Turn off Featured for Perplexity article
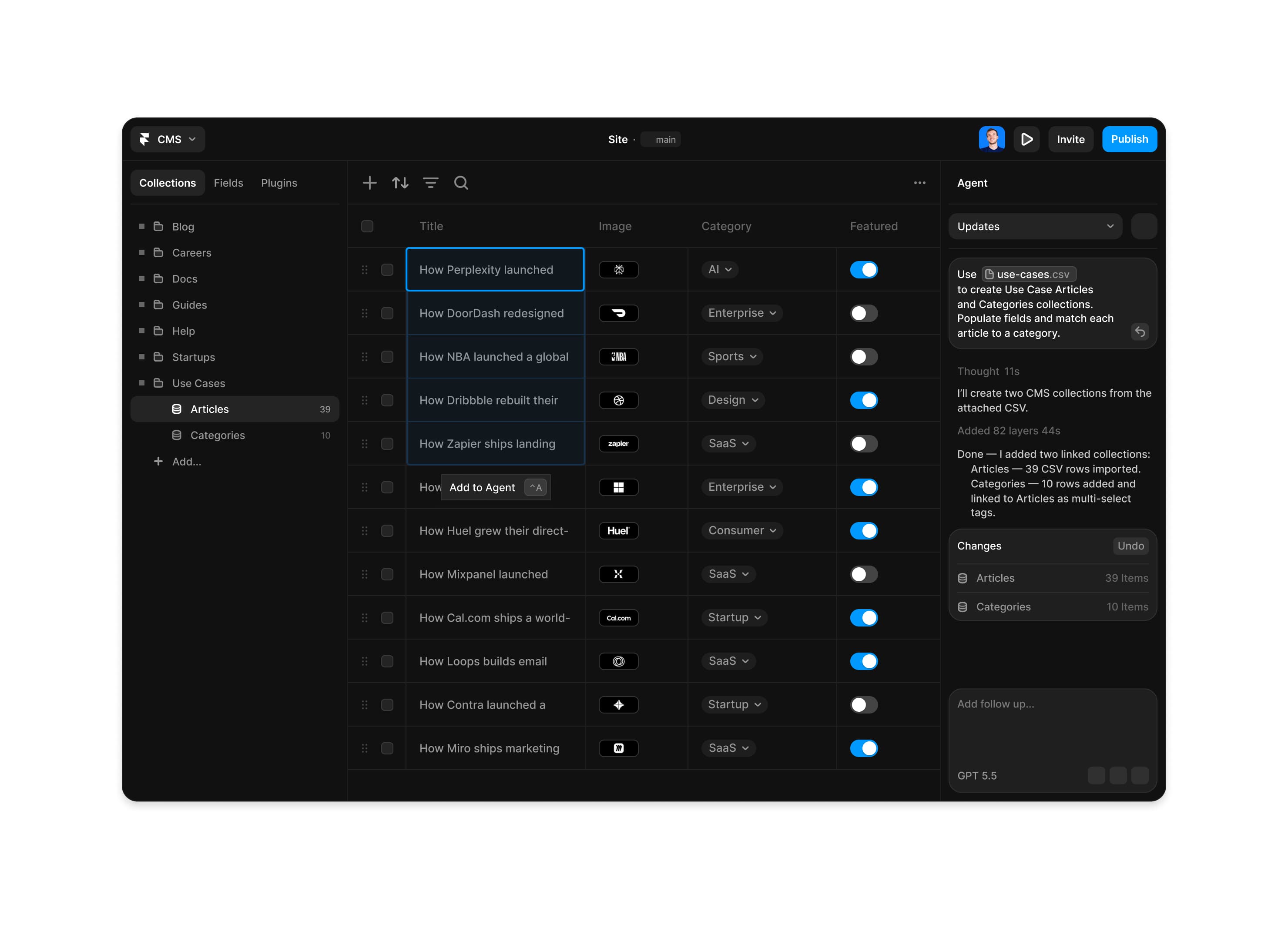This screenshot has width=1288, height=928. click(x=864, y=270)
